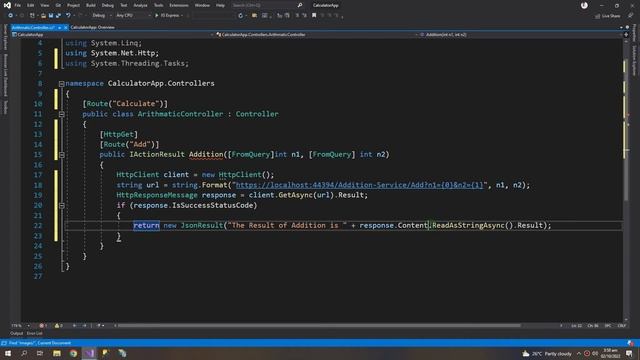Open Task View from taskbar
This screenshot has width=640, height=360.
pos(40,353)
